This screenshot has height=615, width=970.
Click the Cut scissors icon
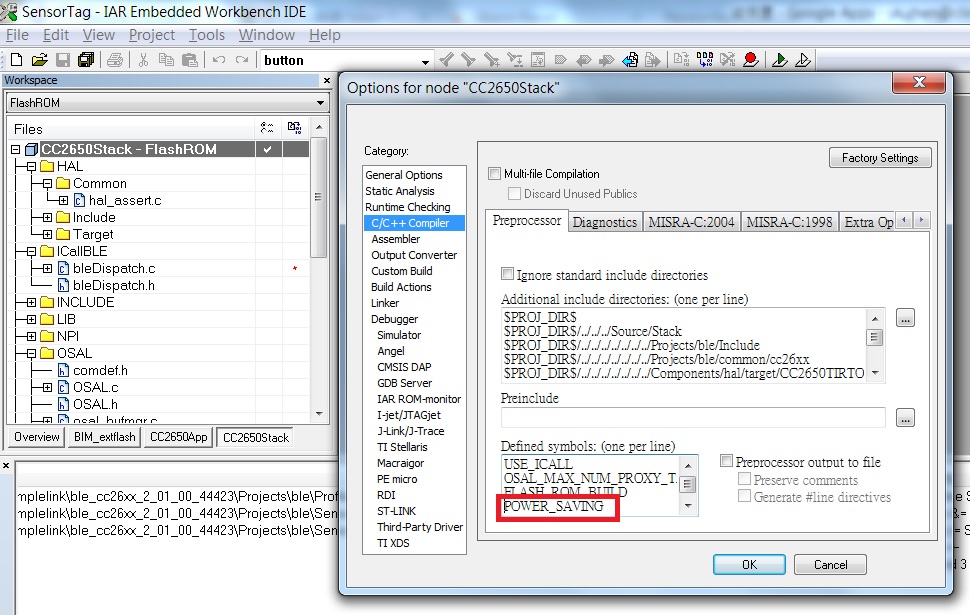click(144, 60)
